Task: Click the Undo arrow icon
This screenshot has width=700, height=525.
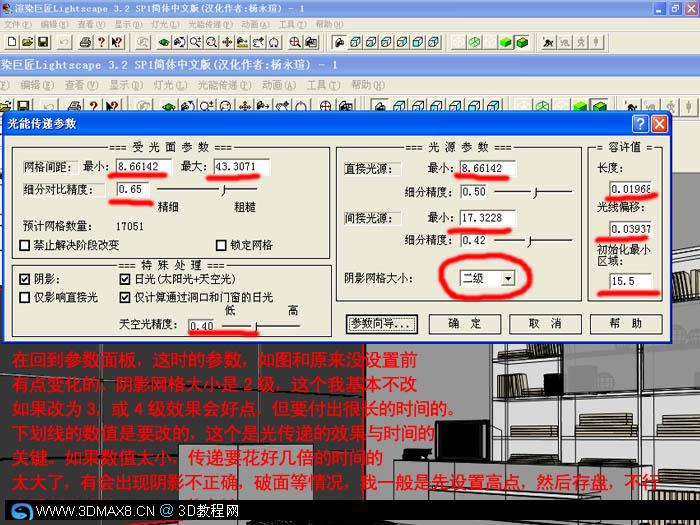Action: (x=64, y=42)
